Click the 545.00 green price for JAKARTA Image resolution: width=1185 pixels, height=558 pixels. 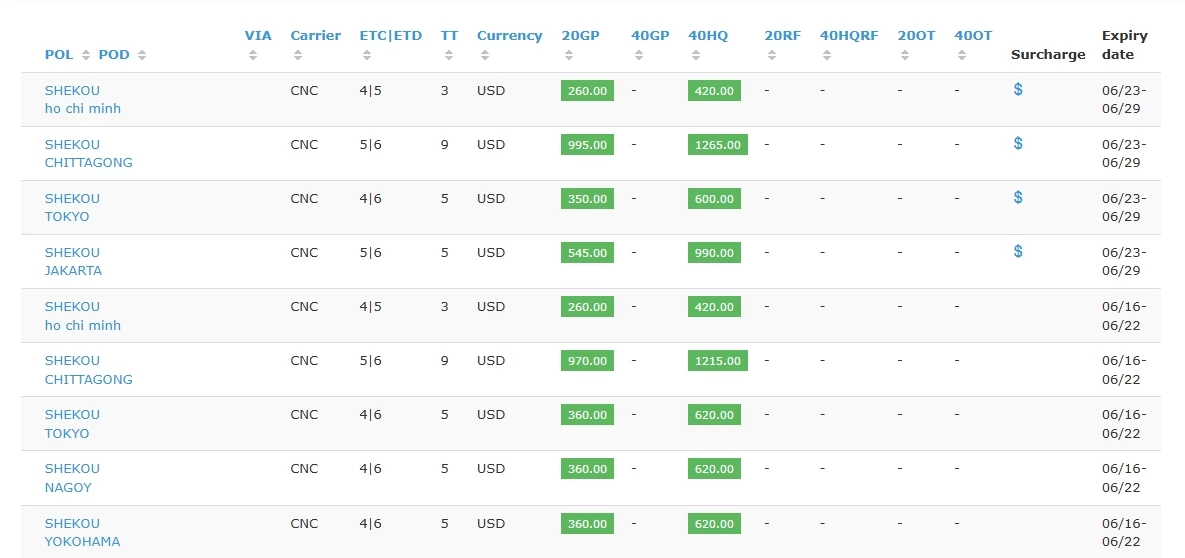[587, 253]
